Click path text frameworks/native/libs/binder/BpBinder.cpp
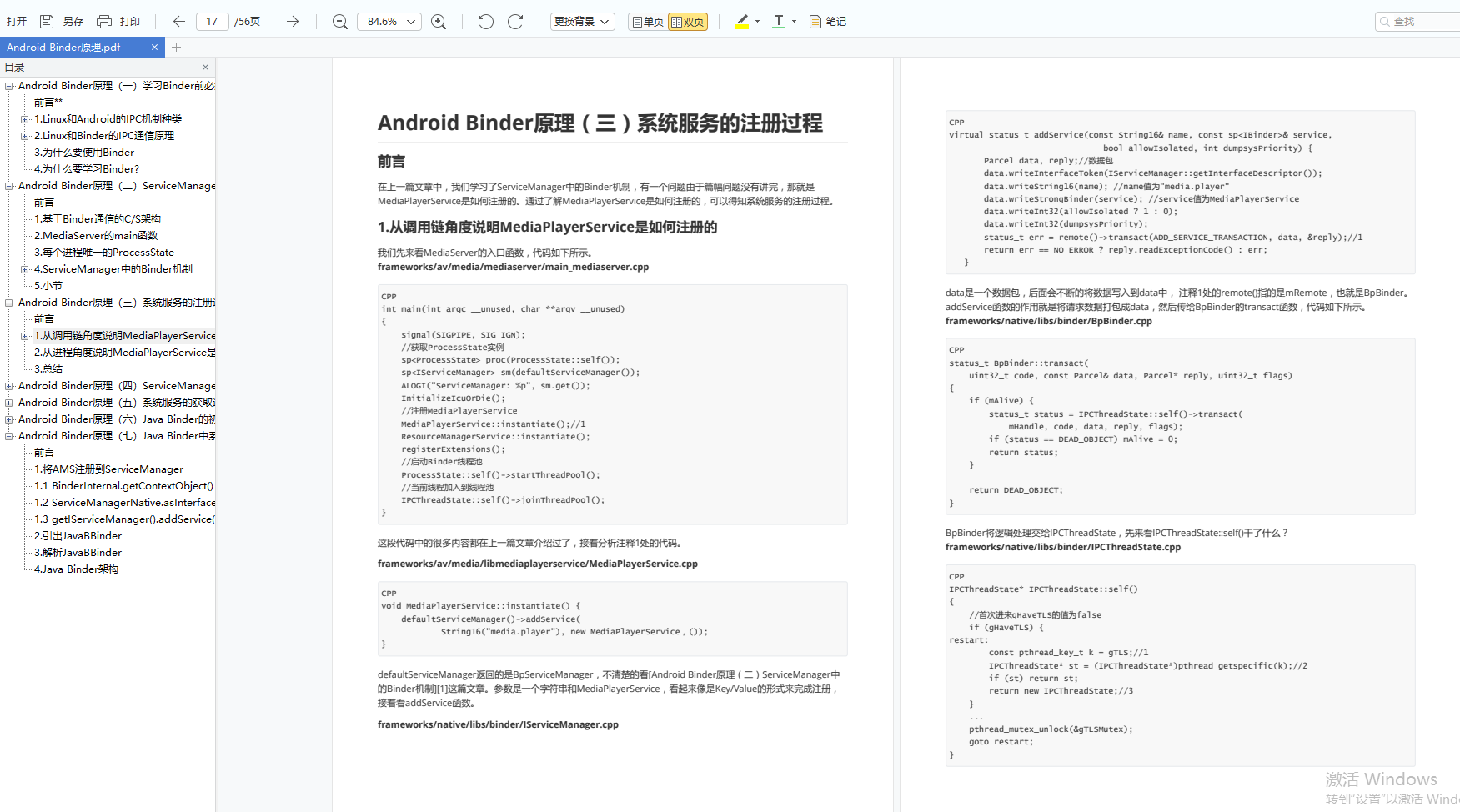The width and height of the screenshot is (1460, 812). click(1048, 322)
